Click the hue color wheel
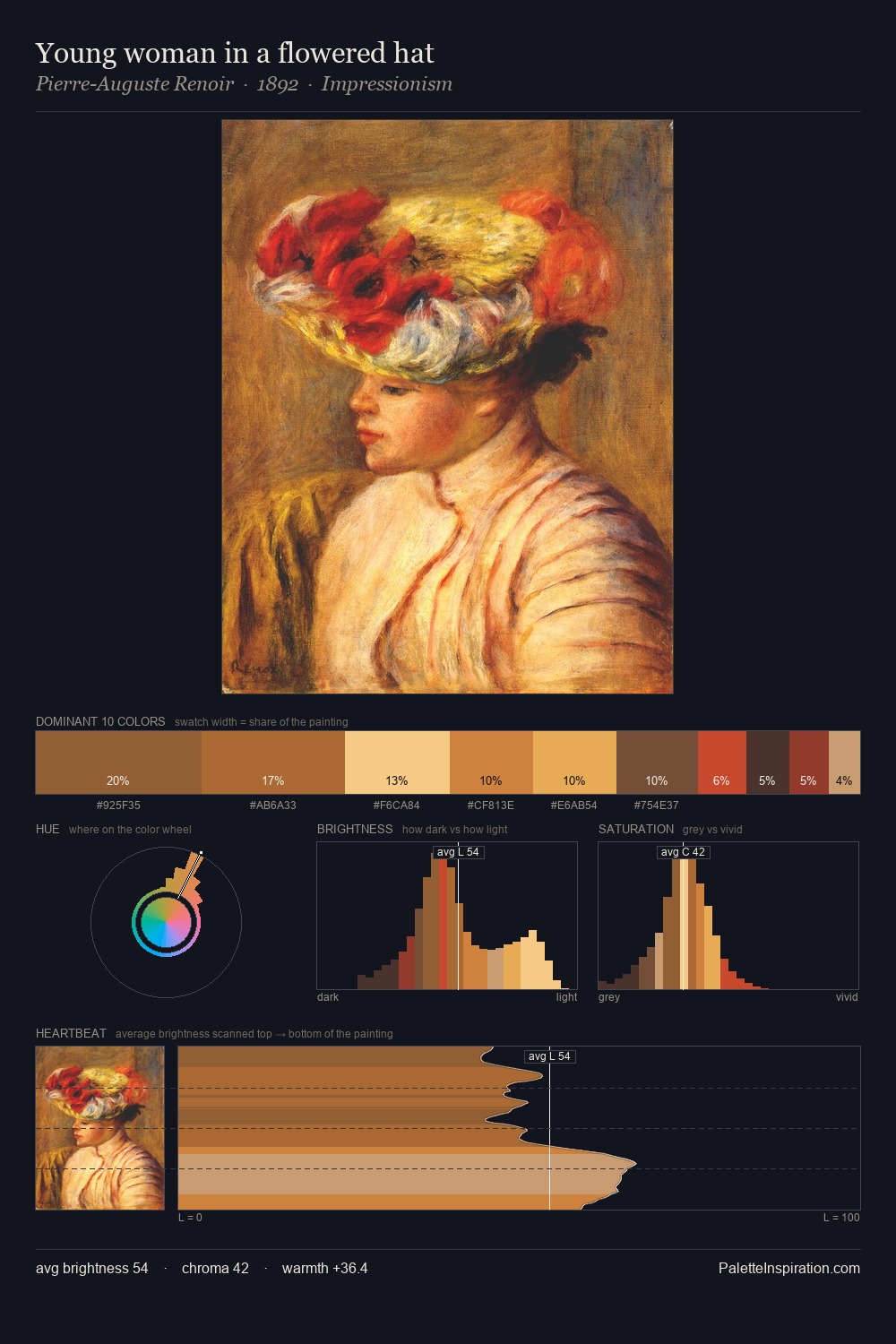Image resolution: width=896 pixels, height=1344 pixels. [166, 922]
